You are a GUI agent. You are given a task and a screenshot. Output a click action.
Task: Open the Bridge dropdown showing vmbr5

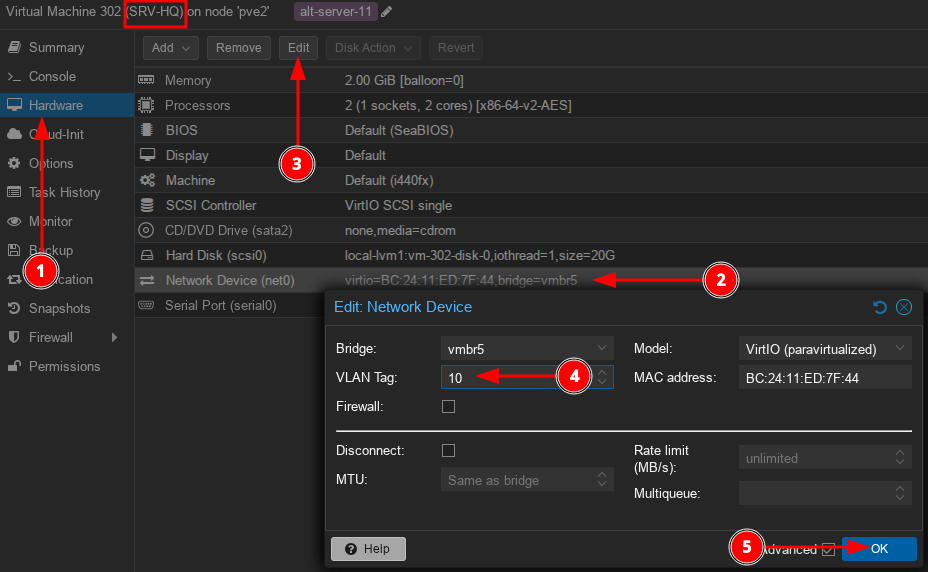(527, 349)
